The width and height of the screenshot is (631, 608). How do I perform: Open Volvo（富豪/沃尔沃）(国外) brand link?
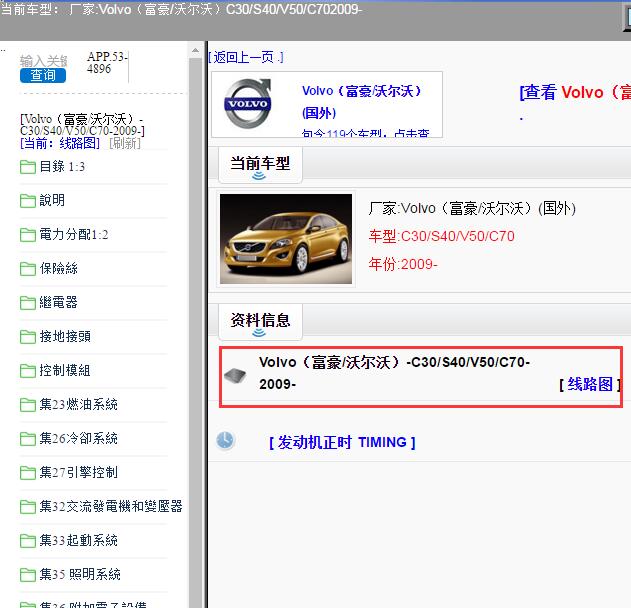tap(361, 102)
